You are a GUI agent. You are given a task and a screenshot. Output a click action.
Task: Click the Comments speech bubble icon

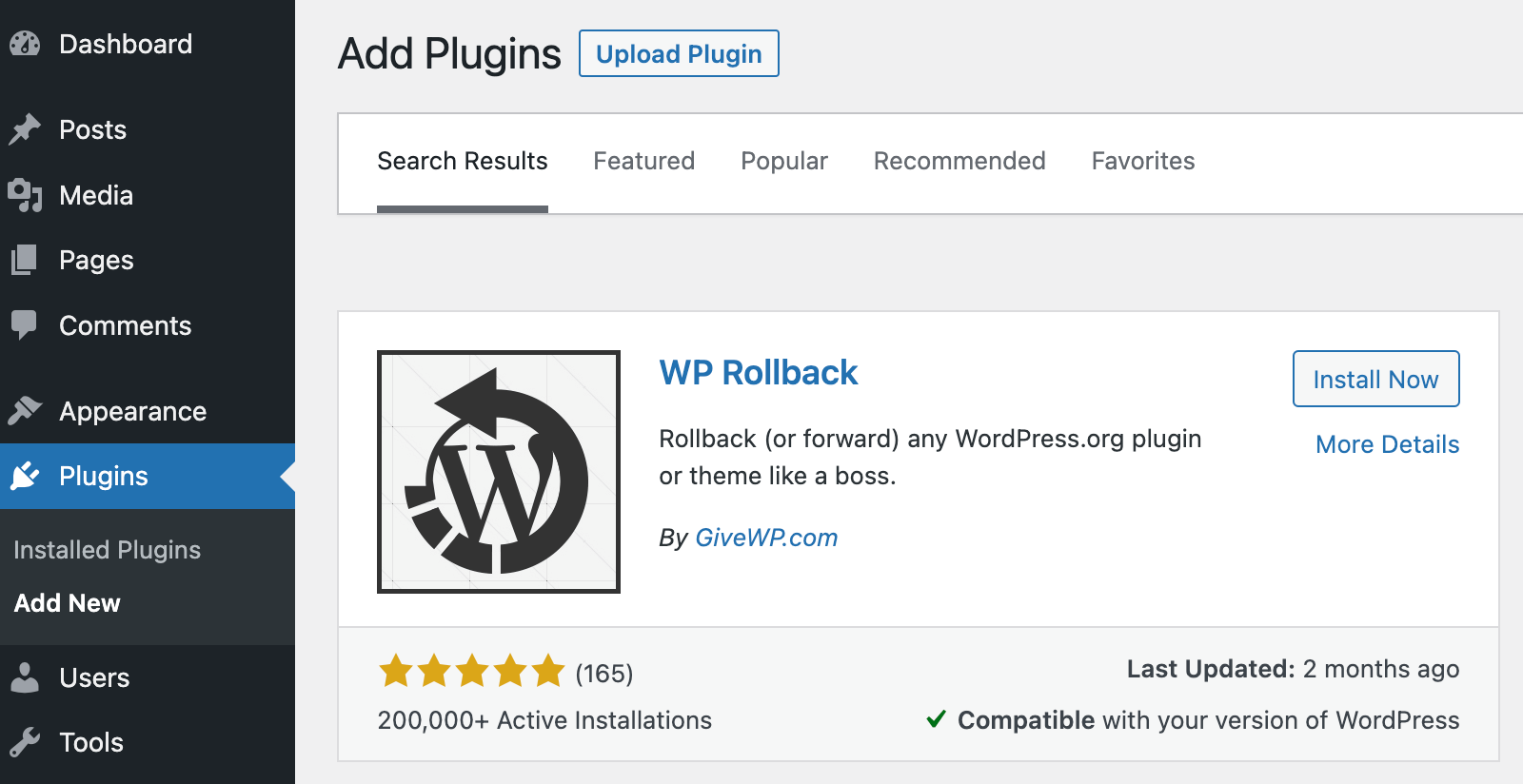[25, 325]
